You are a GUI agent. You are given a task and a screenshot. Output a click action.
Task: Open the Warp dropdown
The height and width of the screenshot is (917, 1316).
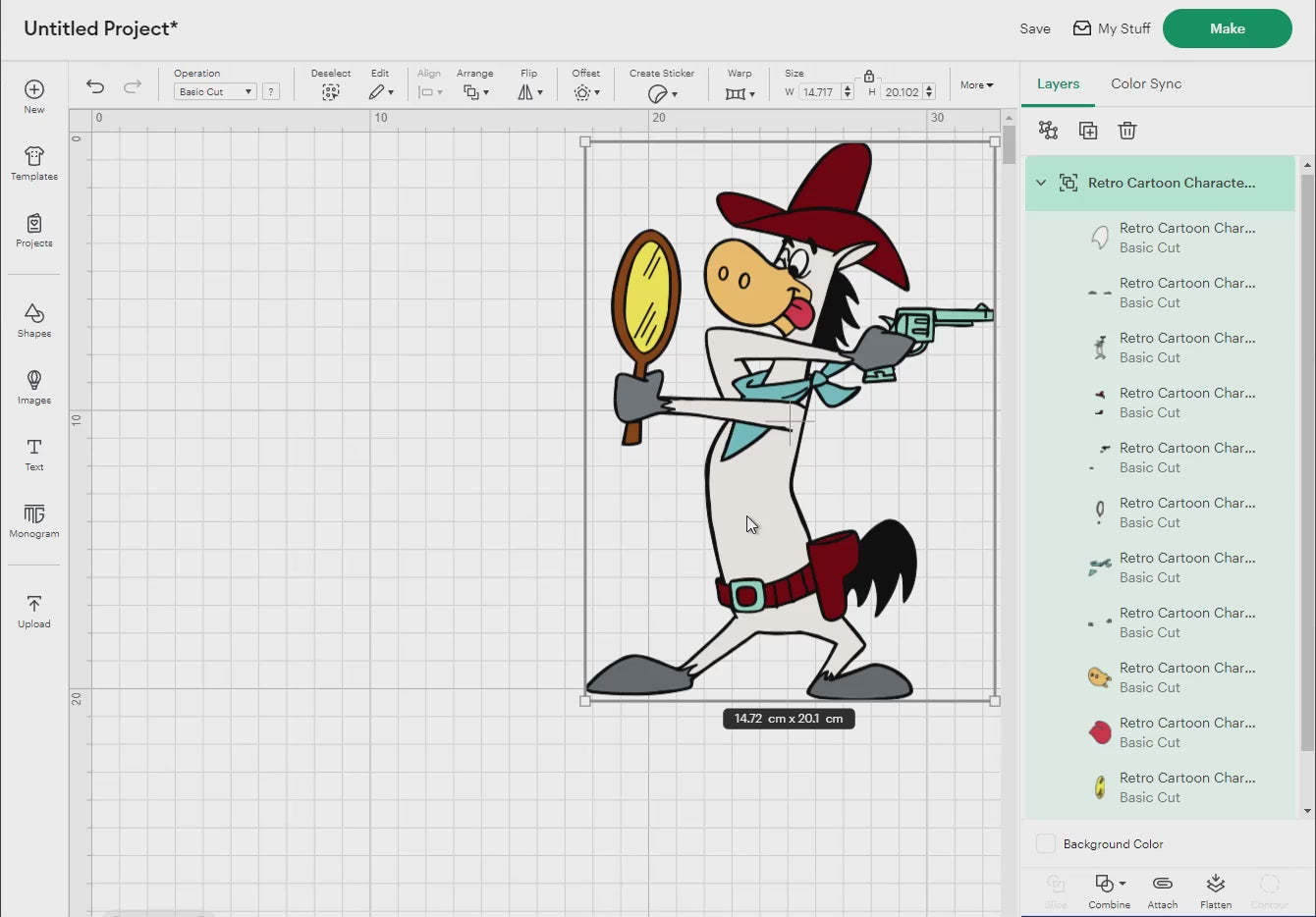pyautogui.click(x=740, y=93)
